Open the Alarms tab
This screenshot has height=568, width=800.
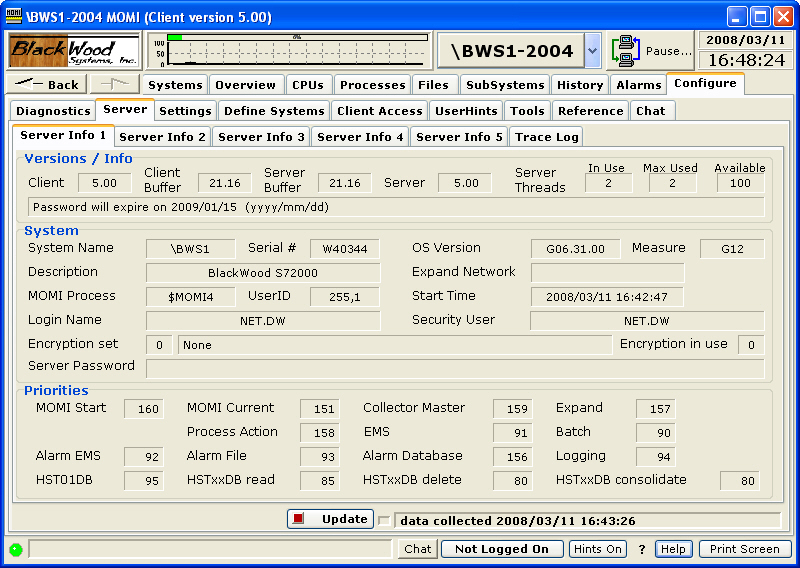638,85
